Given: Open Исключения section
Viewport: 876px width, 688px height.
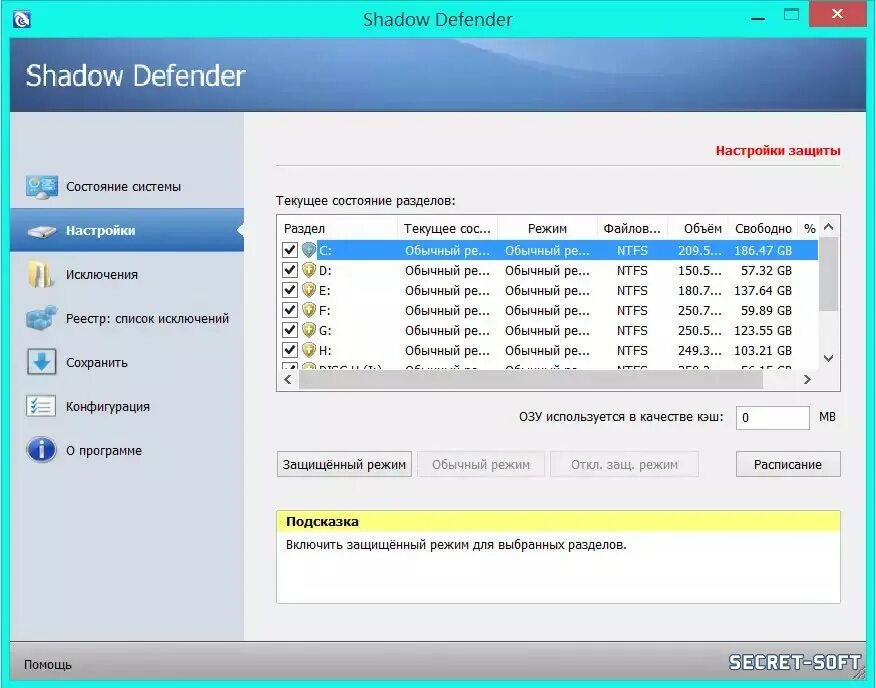Looking at the screenshot, I should click(x=127, y=274).
